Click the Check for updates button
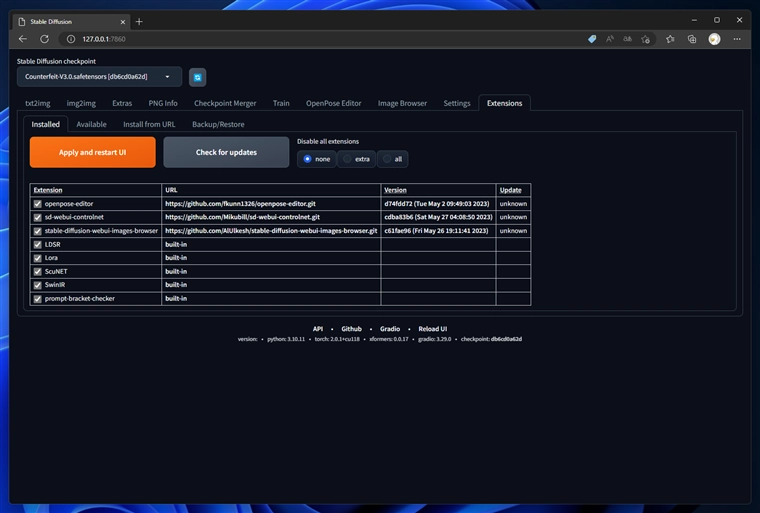 pos(226,152)
